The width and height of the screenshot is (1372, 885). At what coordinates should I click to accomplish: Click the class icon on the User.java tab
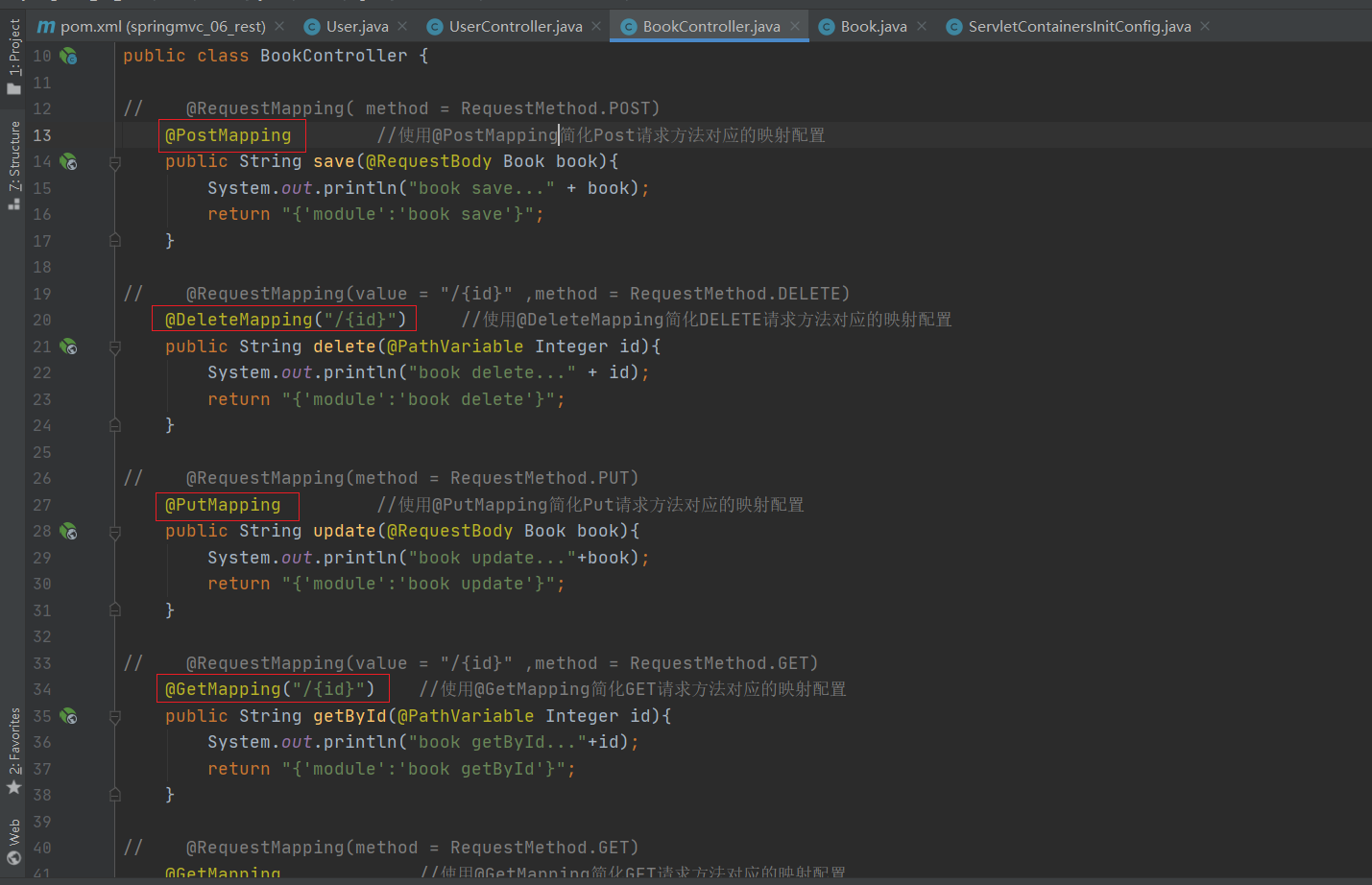coord(311,27)
